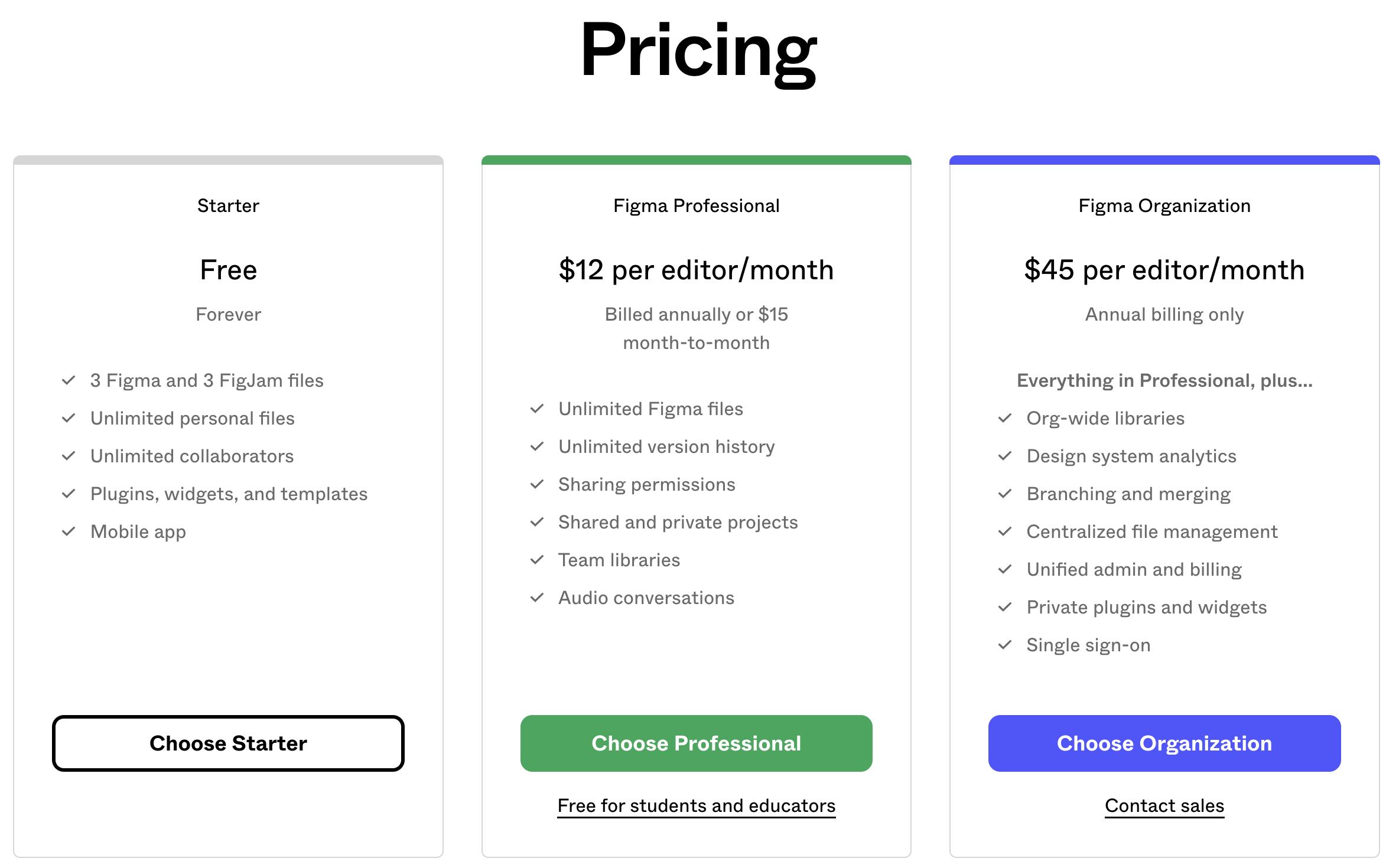
Task: Click the Pricing page heading
Action: 698,51
